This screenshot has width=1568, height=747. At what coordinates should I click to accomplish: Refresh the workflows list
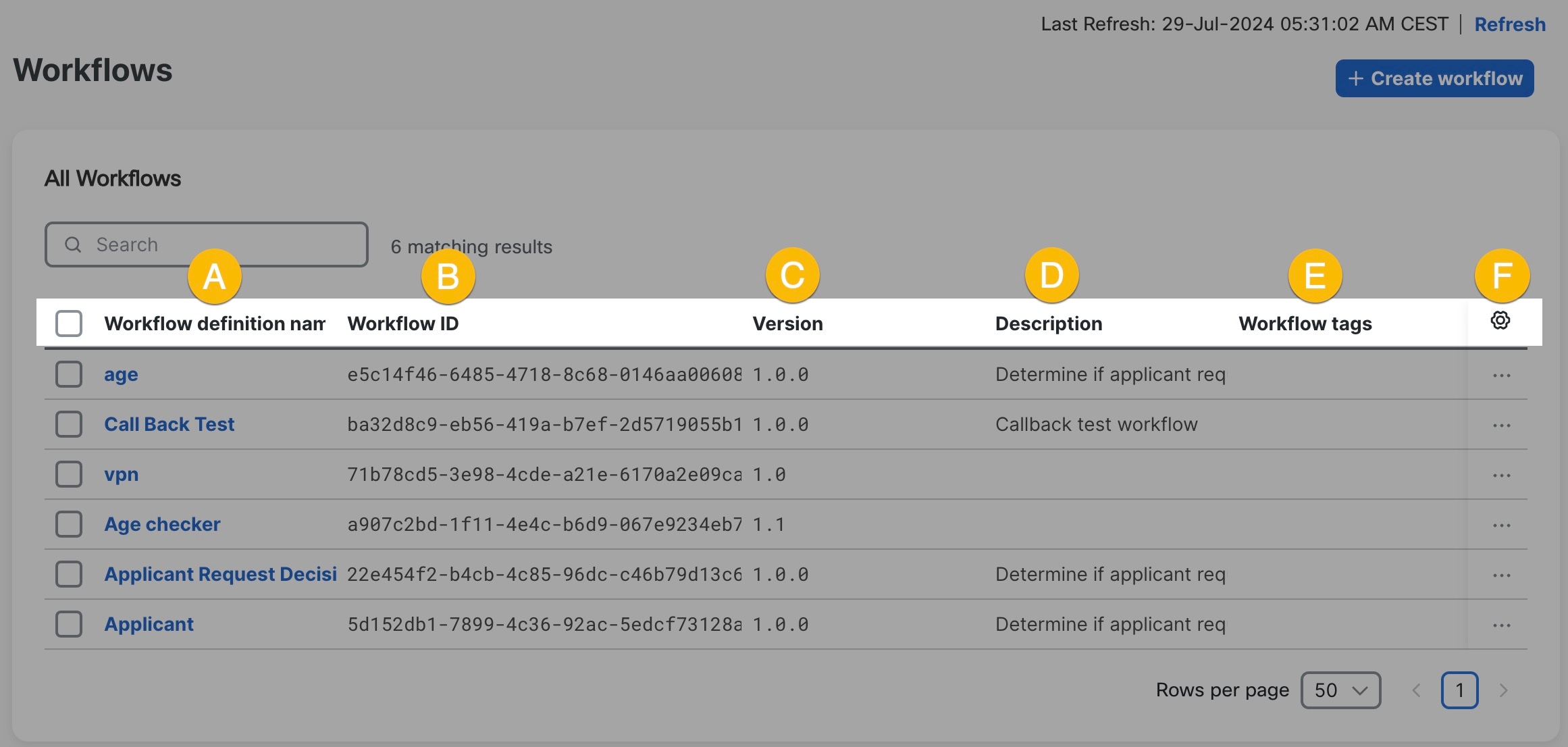coord(1510,24)
